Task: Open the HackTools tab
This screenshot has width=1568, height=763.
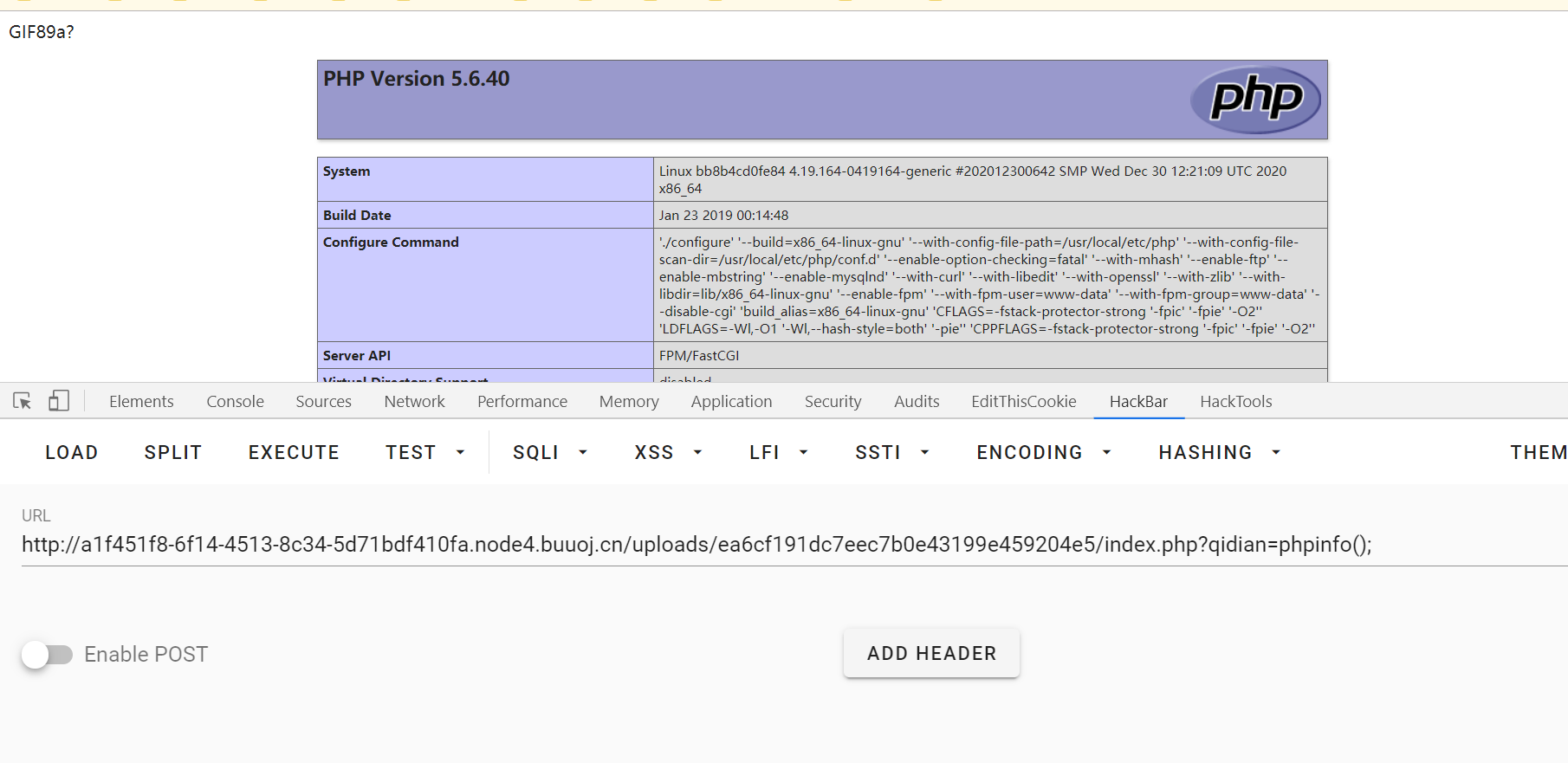Action: coord(1236,401)
